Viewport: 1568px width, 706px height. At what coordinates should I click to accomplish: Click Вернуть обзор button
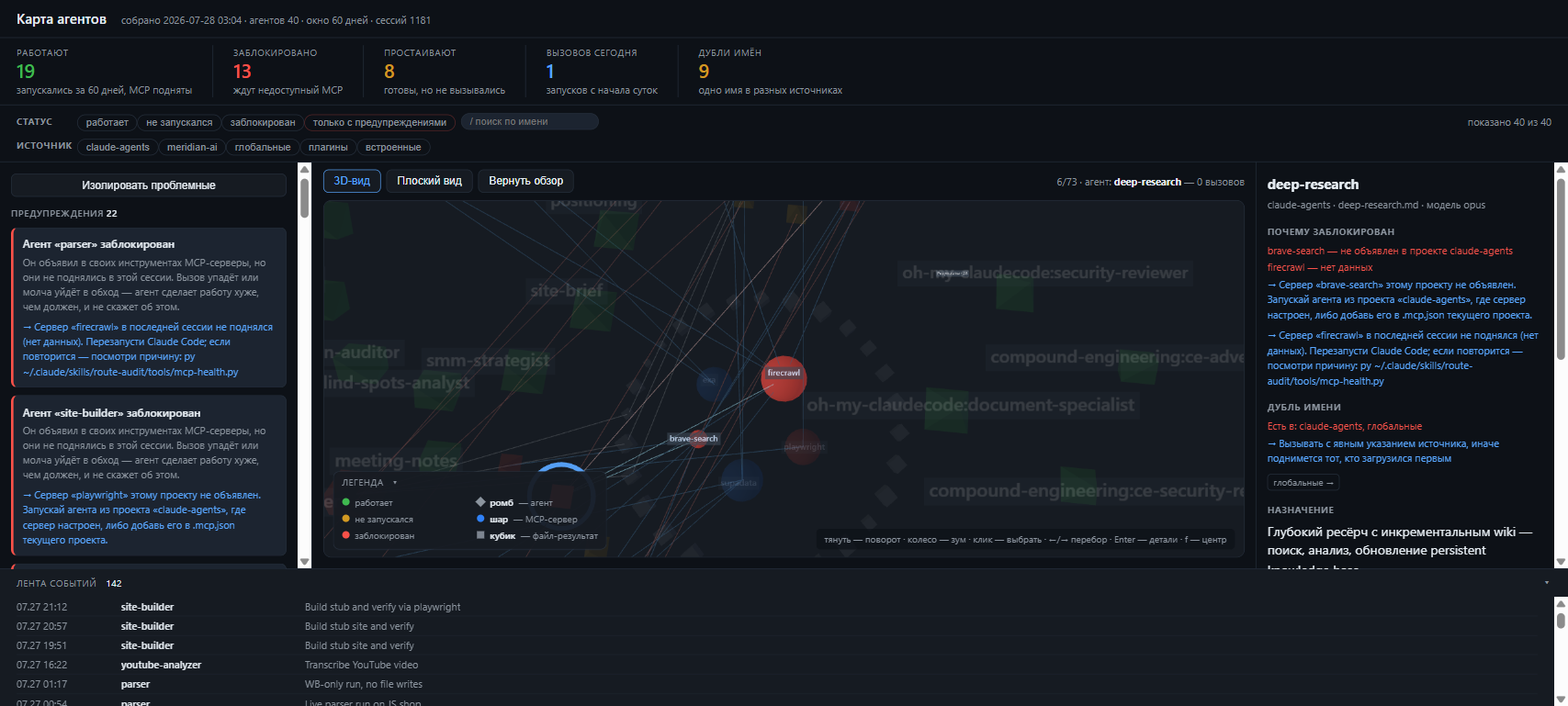pos(525,181)
